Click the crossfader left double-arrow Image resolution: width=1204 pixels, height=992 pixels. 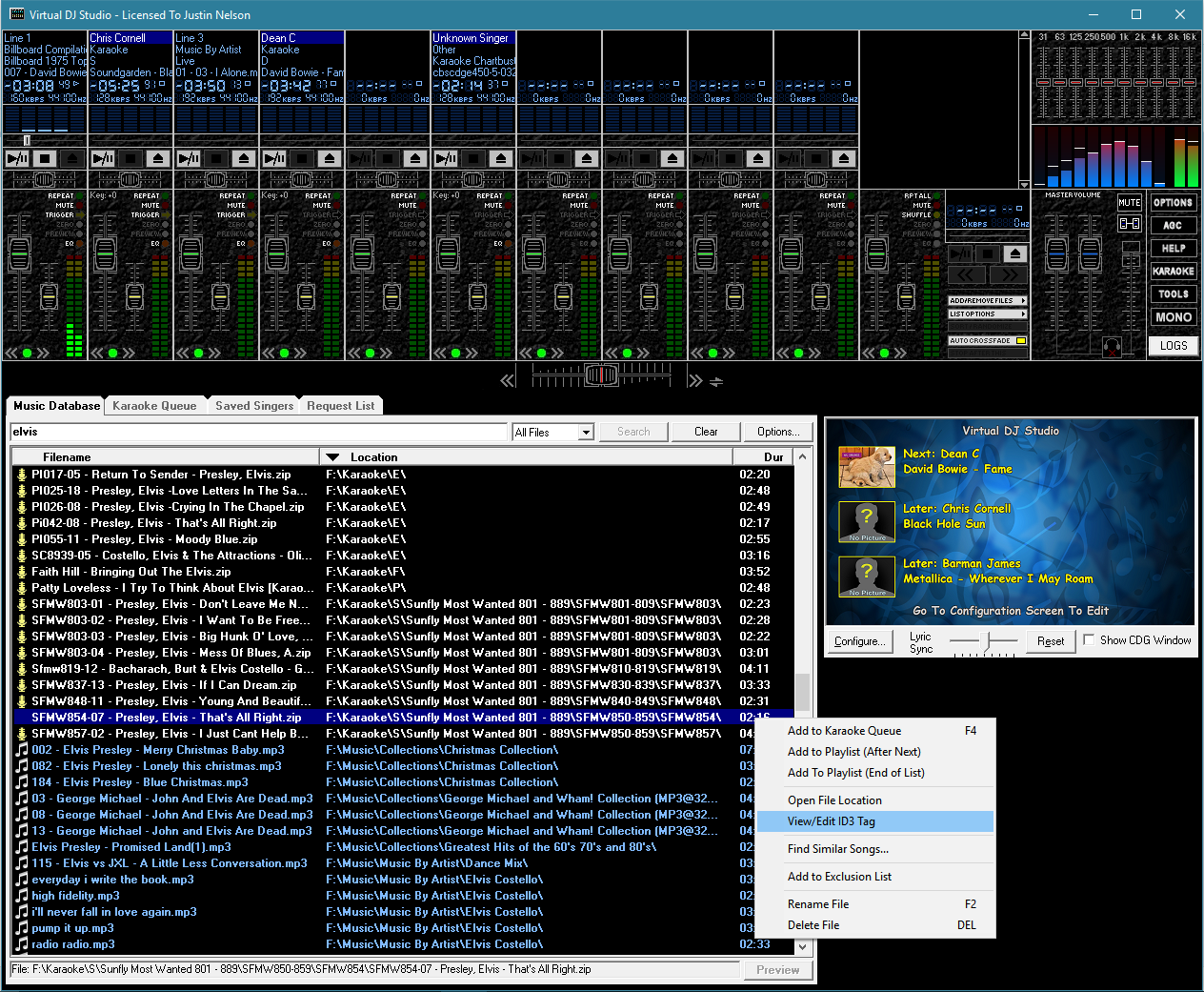click(508, 380)
